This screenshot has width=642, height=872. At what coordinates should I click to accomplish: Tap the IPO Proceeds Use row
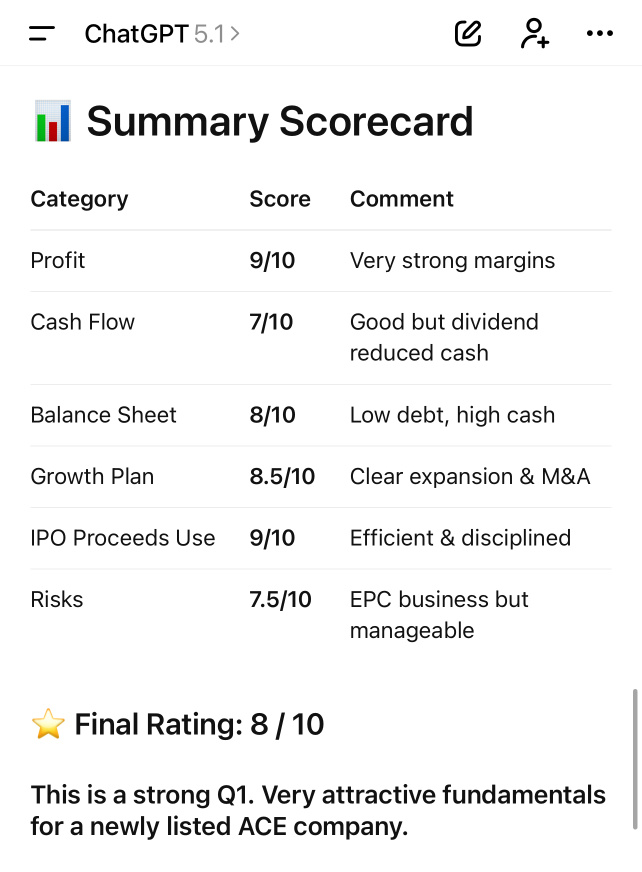click(321, 538)
